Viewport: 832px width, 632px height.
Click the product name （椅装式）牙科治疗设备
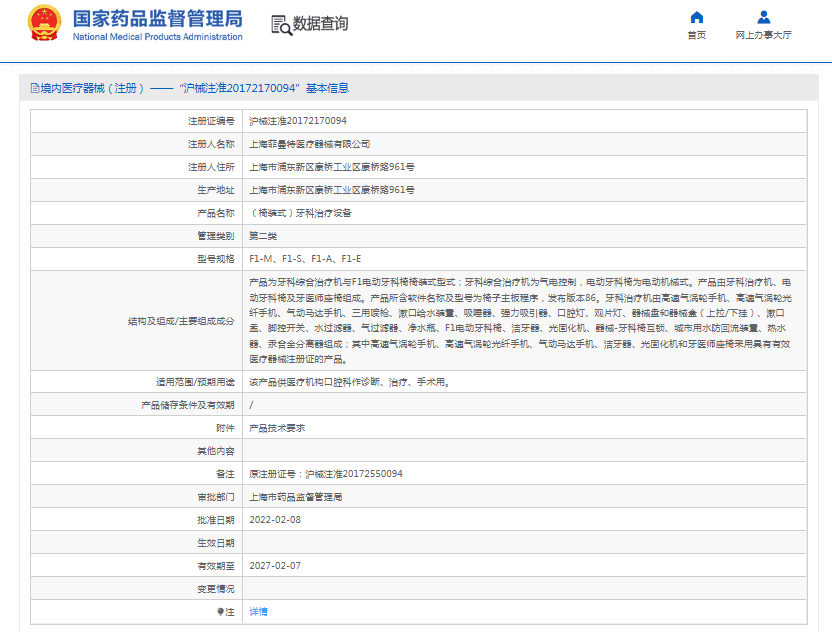(x=300, y=213)
